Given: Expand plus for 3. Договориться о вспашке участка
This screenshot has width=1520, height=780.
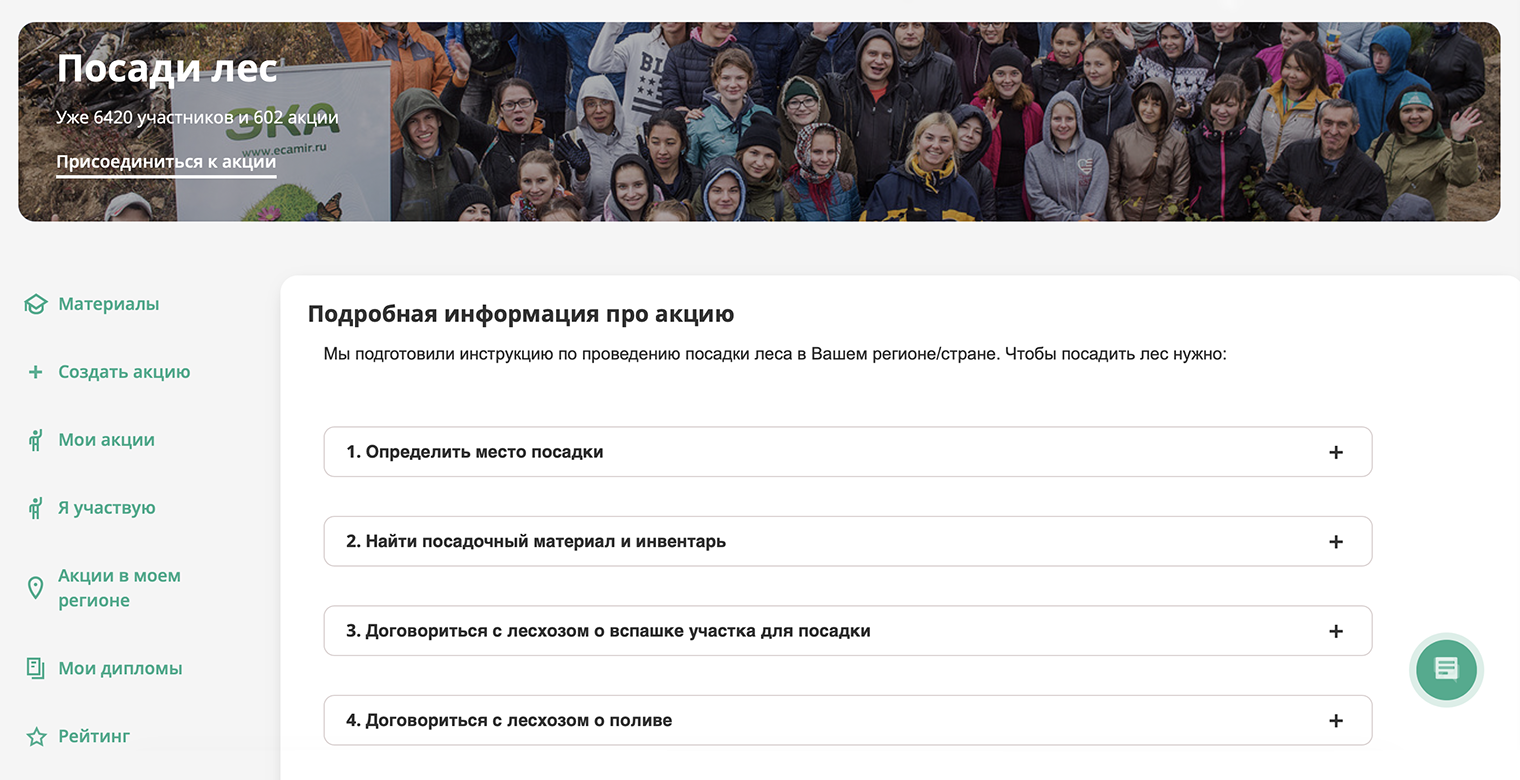Looking at the screenshot, I should pos(1335,631).
